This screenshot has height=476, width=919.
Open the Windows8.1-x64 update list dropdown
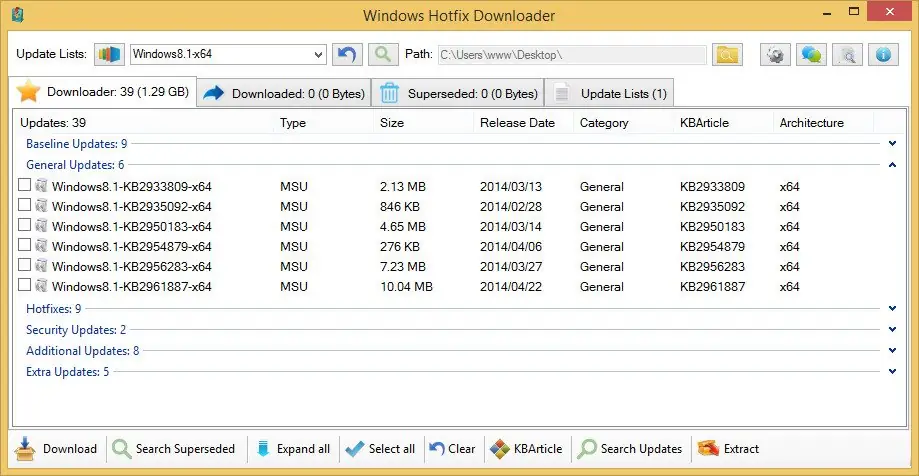pos(318,54)
